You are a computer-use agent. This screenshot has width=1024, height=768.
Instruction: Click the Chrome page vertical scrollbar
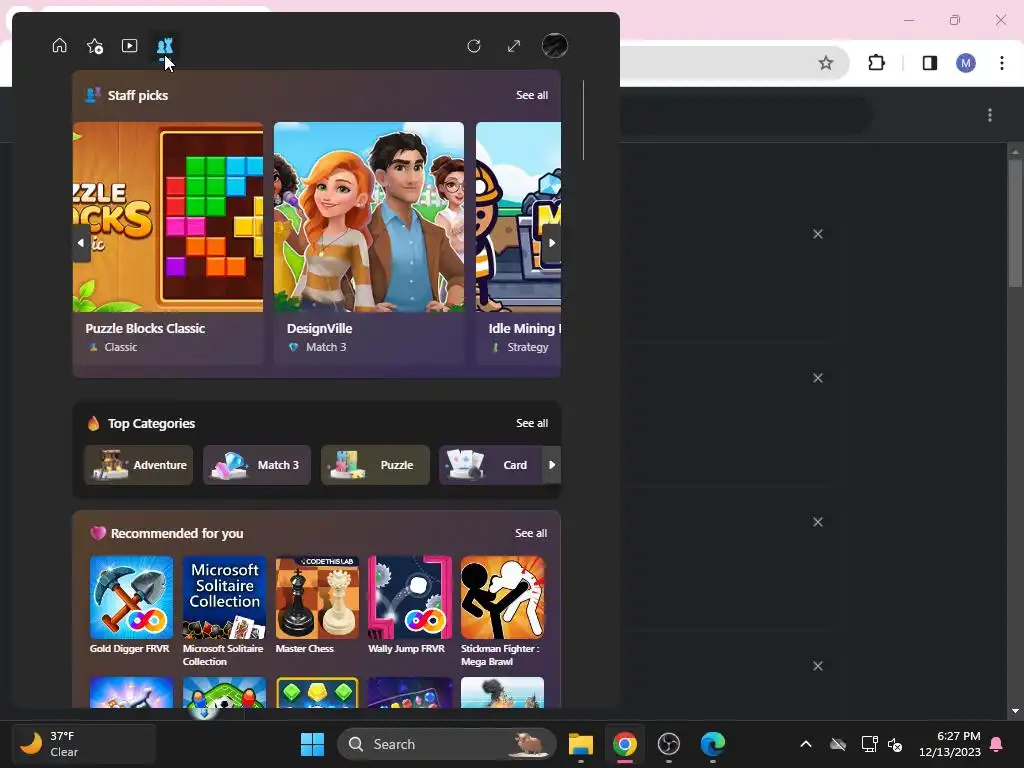(x=1015, y=222)
